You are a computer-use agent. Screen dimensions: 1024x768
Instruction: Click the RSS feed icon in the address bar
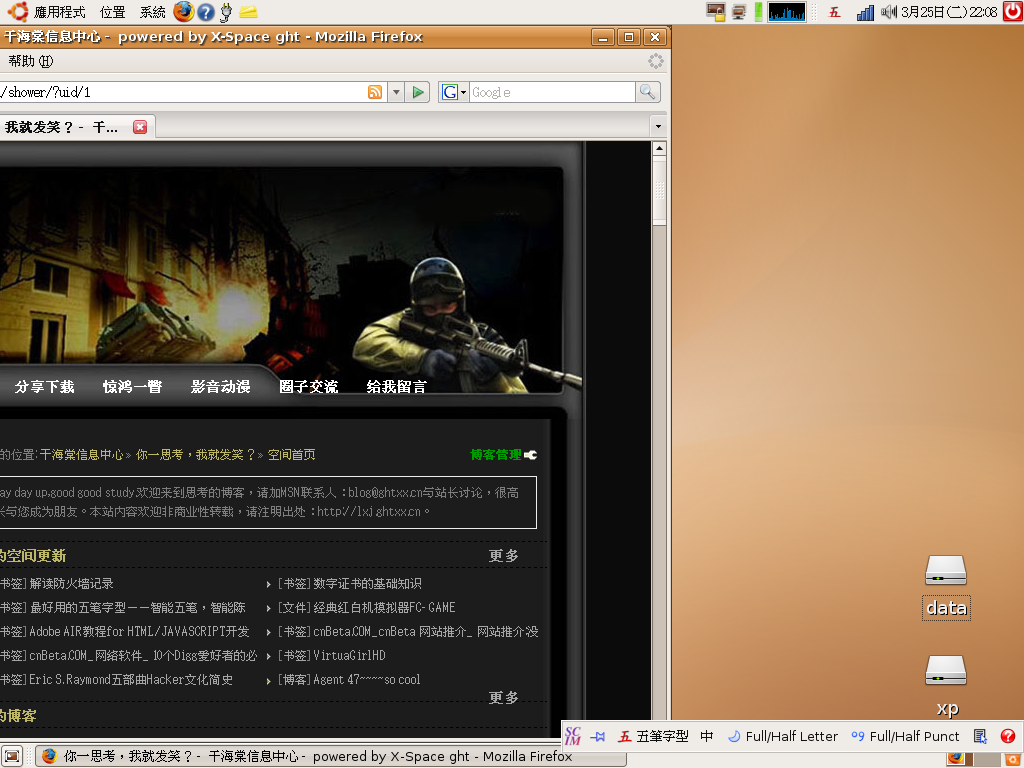(x=375, y=92)
